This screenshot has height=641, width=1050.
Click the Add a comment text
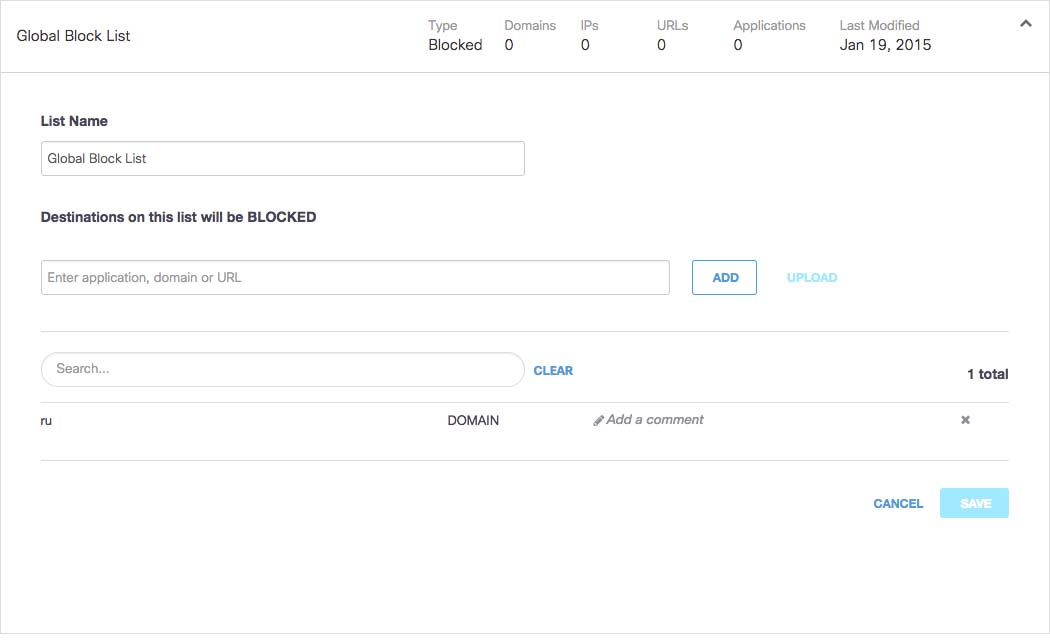655,420
